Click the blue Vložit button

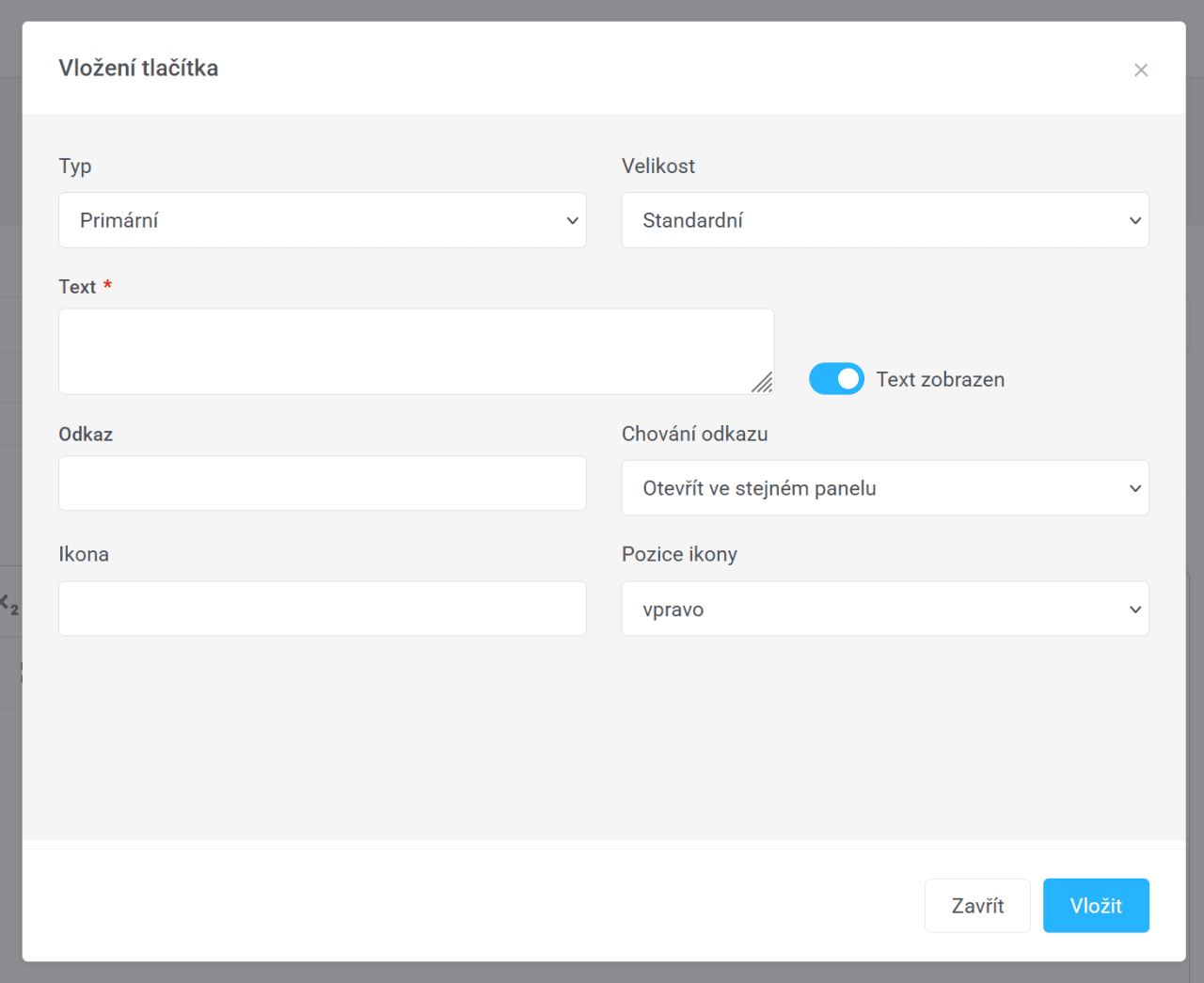click(1095, 906)
